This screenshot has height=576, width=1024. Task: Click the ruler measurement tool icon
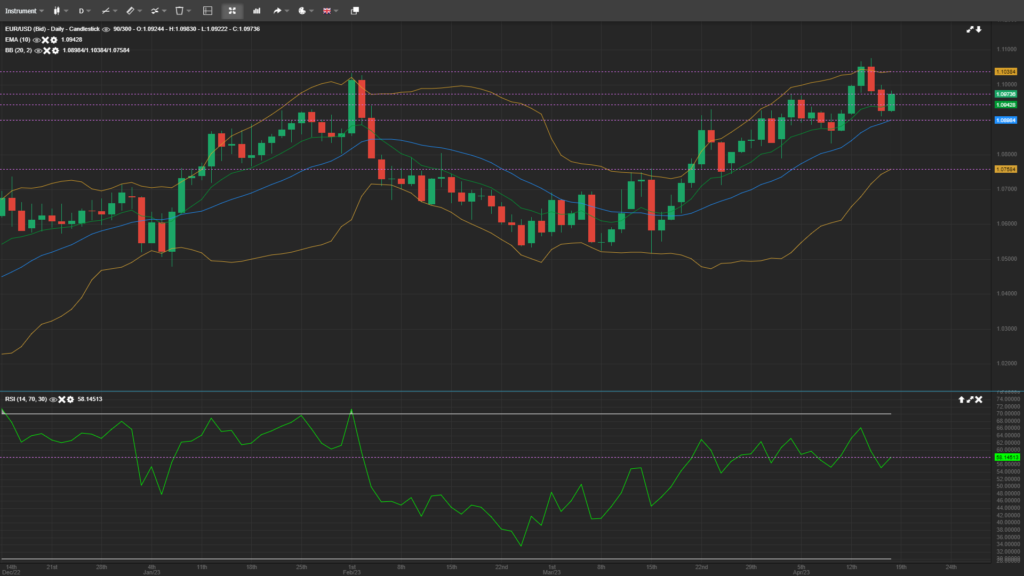(x=130, y=10)
